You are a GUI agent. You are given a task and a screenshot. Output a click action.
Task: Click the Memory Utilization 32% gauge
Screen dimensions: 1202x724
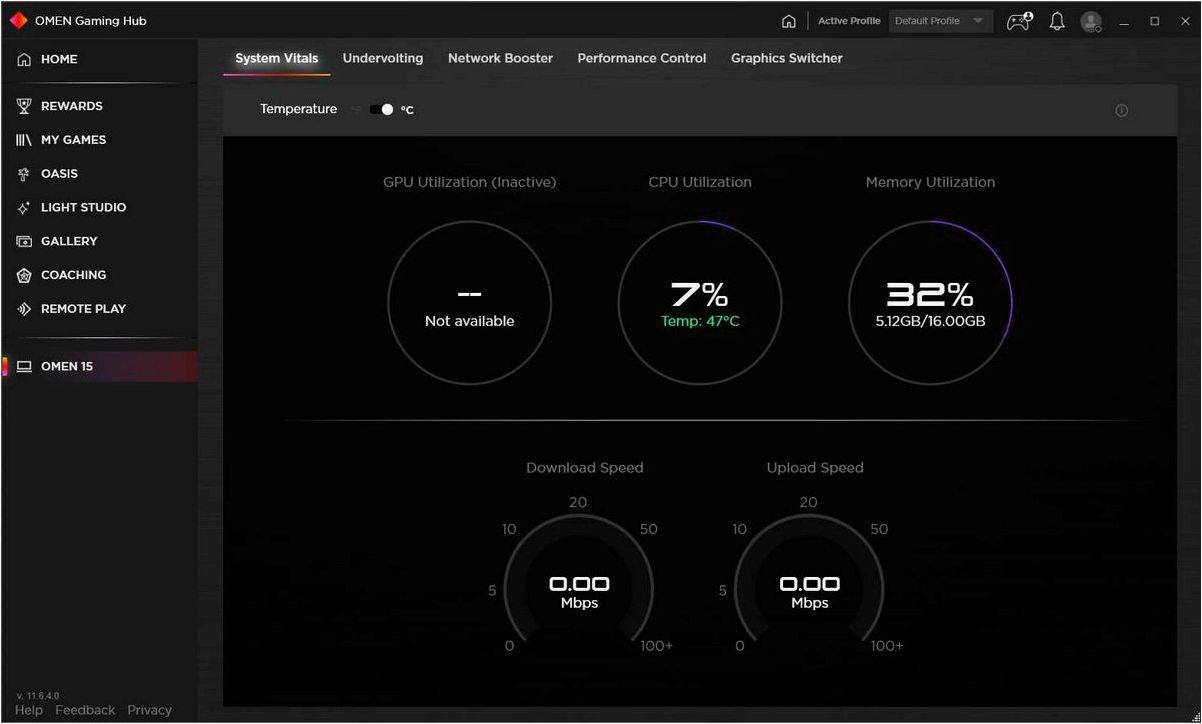tap(930, 303)
